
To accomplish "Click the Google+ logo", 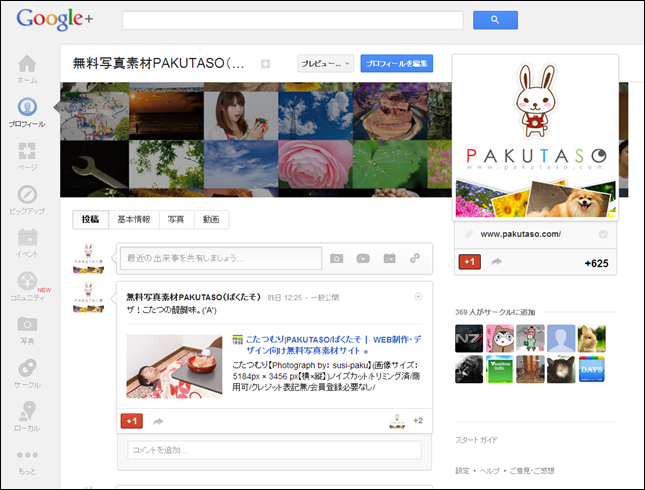I will [55, 19].
